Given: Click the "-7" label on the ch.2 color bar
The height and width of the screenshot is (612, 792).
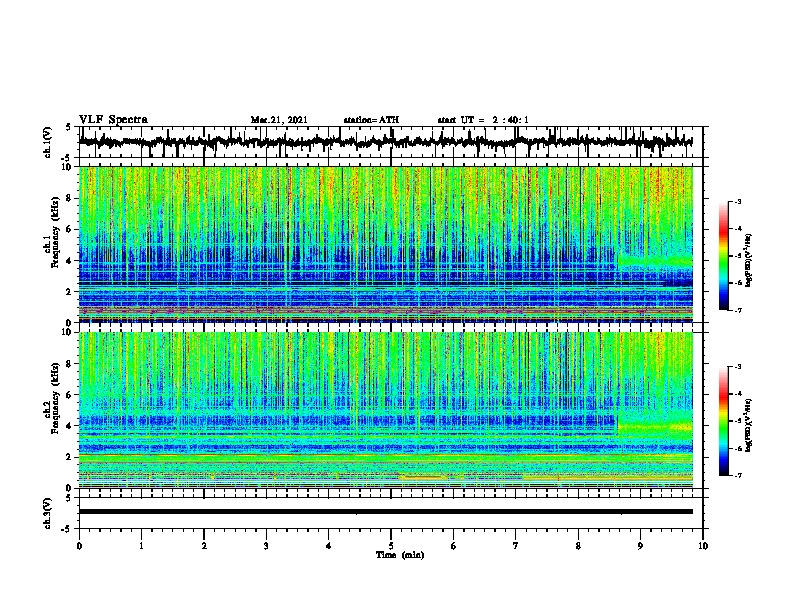Looking at the screenshot, I should 737,475.
